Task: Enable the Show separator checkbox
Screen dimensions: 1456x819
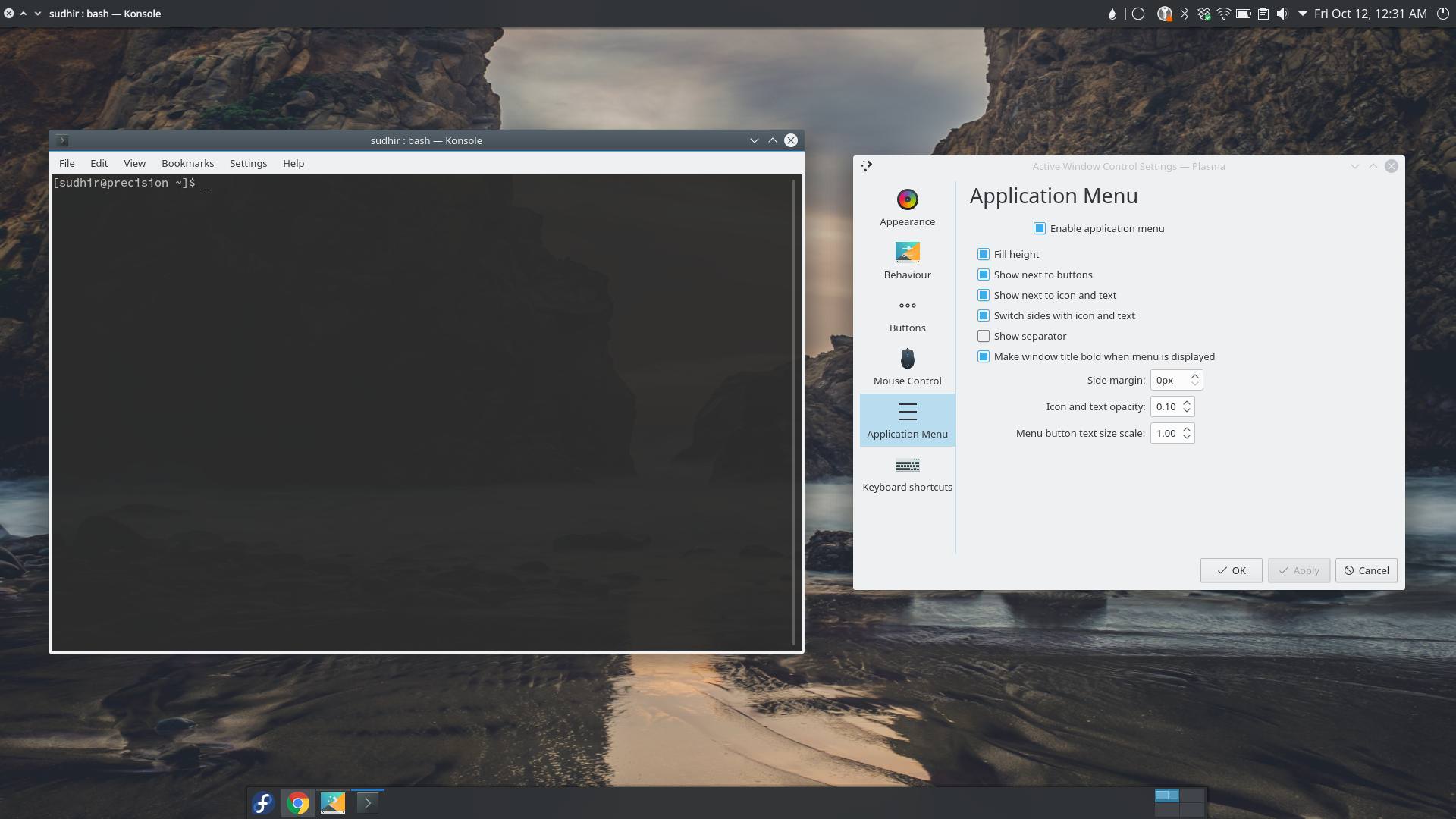Action: pyautogui.click(x=984, y=336)
